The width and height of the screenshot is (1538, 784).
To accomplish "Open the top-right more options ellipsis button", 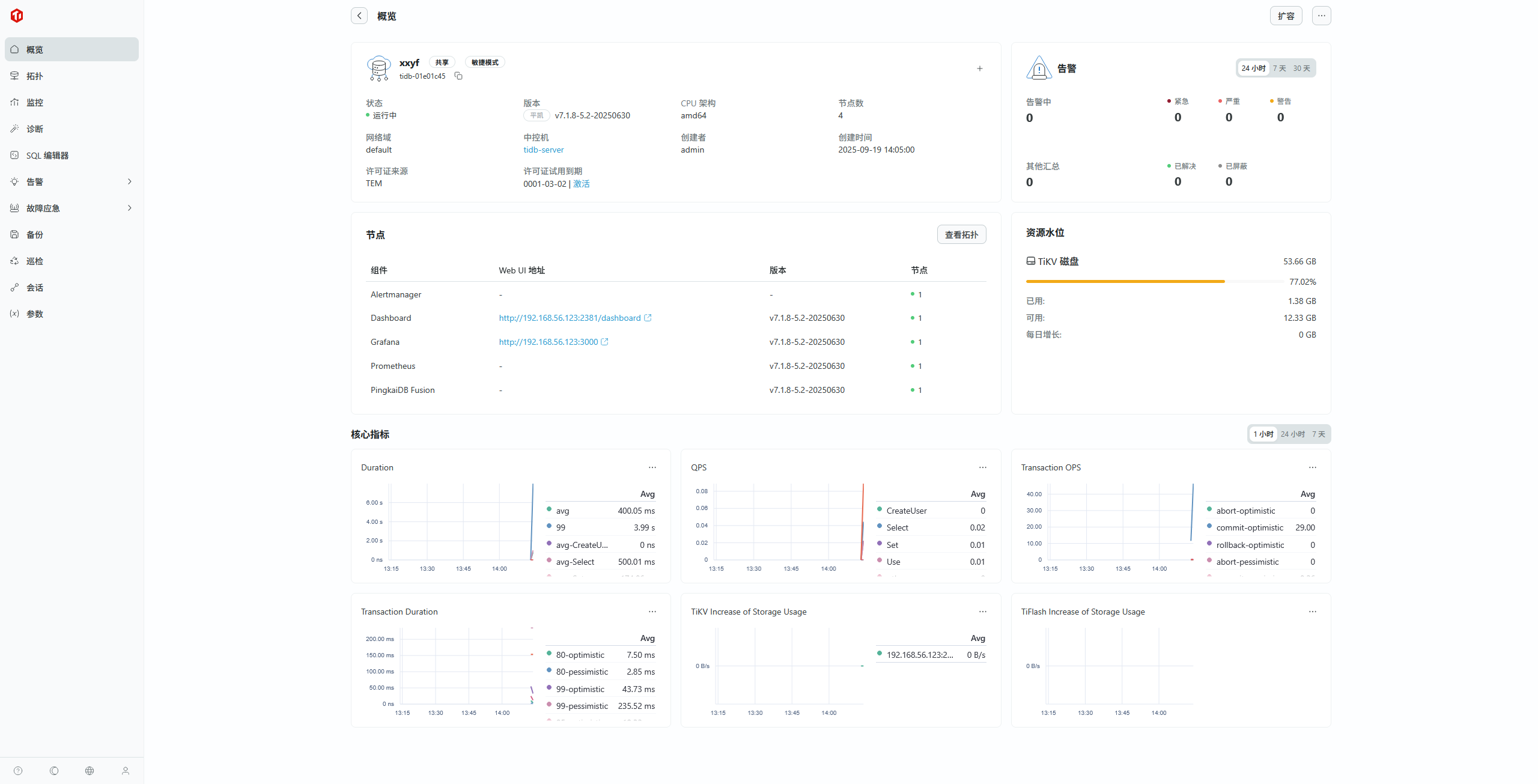I will 1321,16.
